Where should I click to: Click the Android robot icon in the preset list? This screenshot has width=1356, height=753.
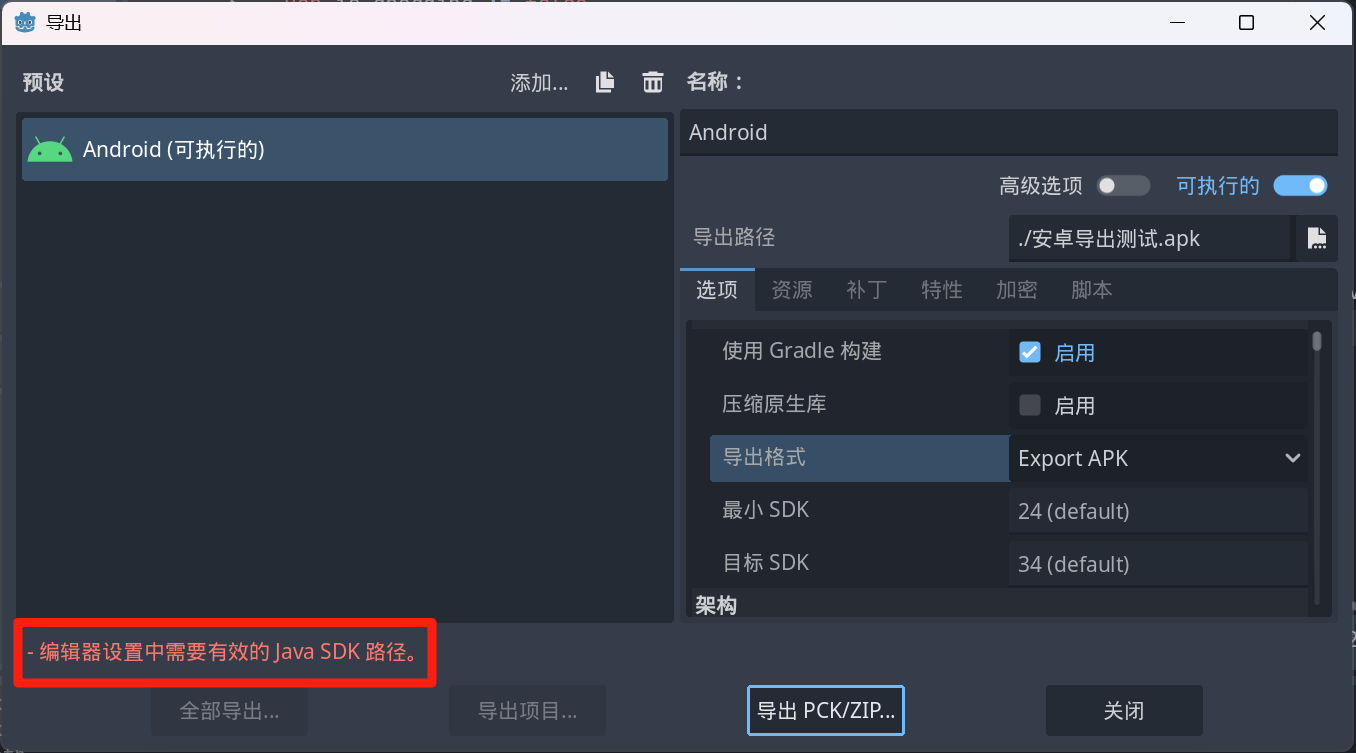pyautogui.click(x=50, y=150)
